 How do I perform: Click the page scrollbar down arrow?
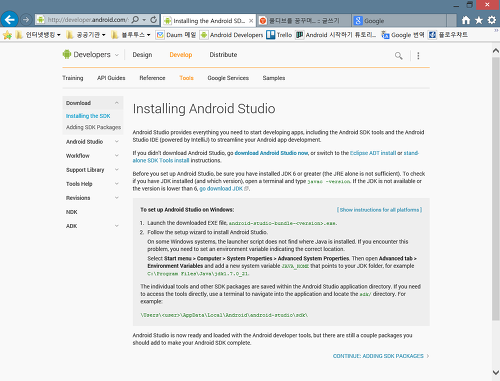(496, 372)
